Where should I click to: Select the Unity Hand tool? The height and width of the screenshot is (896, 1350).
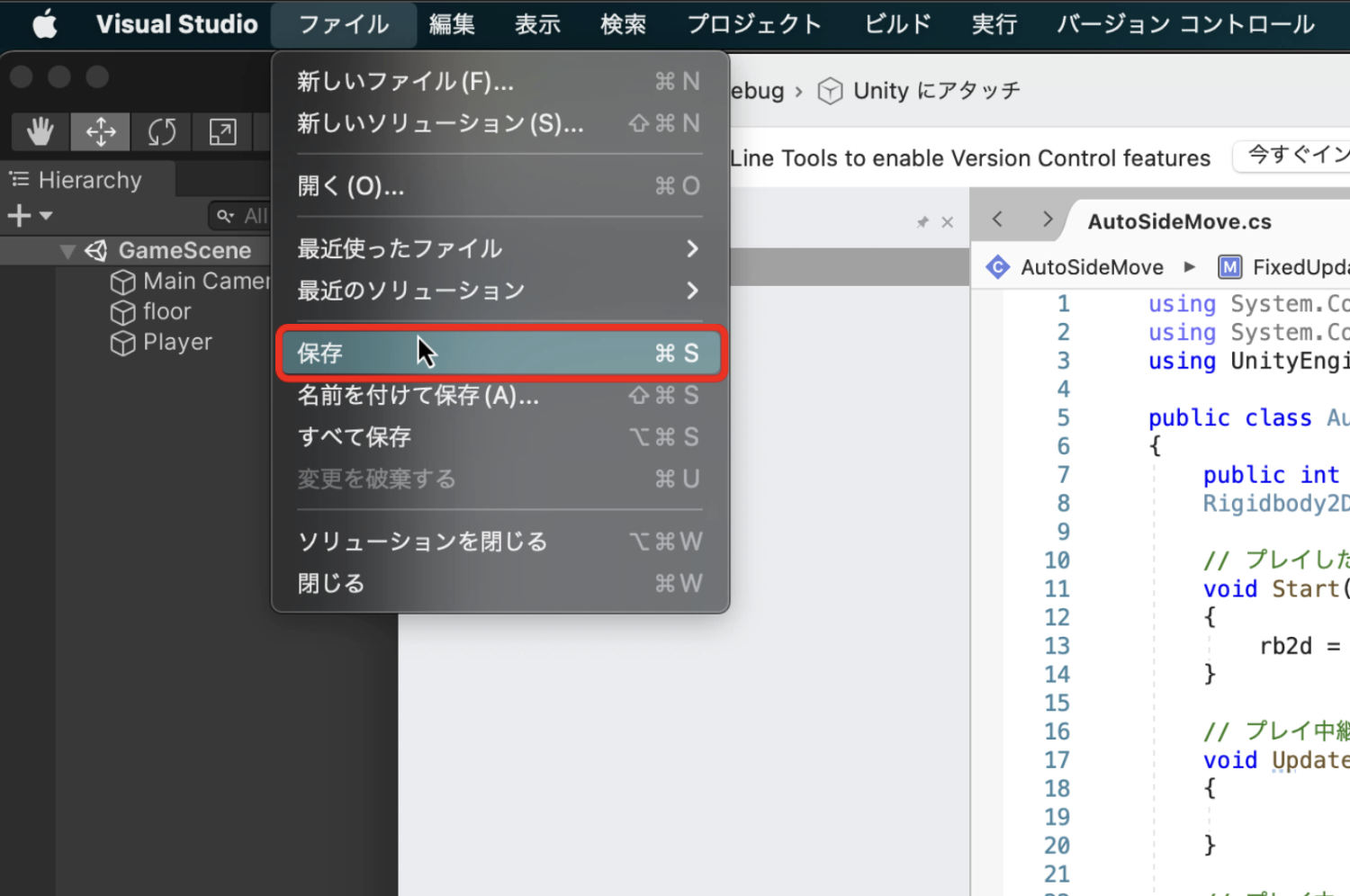coord(40,132)
